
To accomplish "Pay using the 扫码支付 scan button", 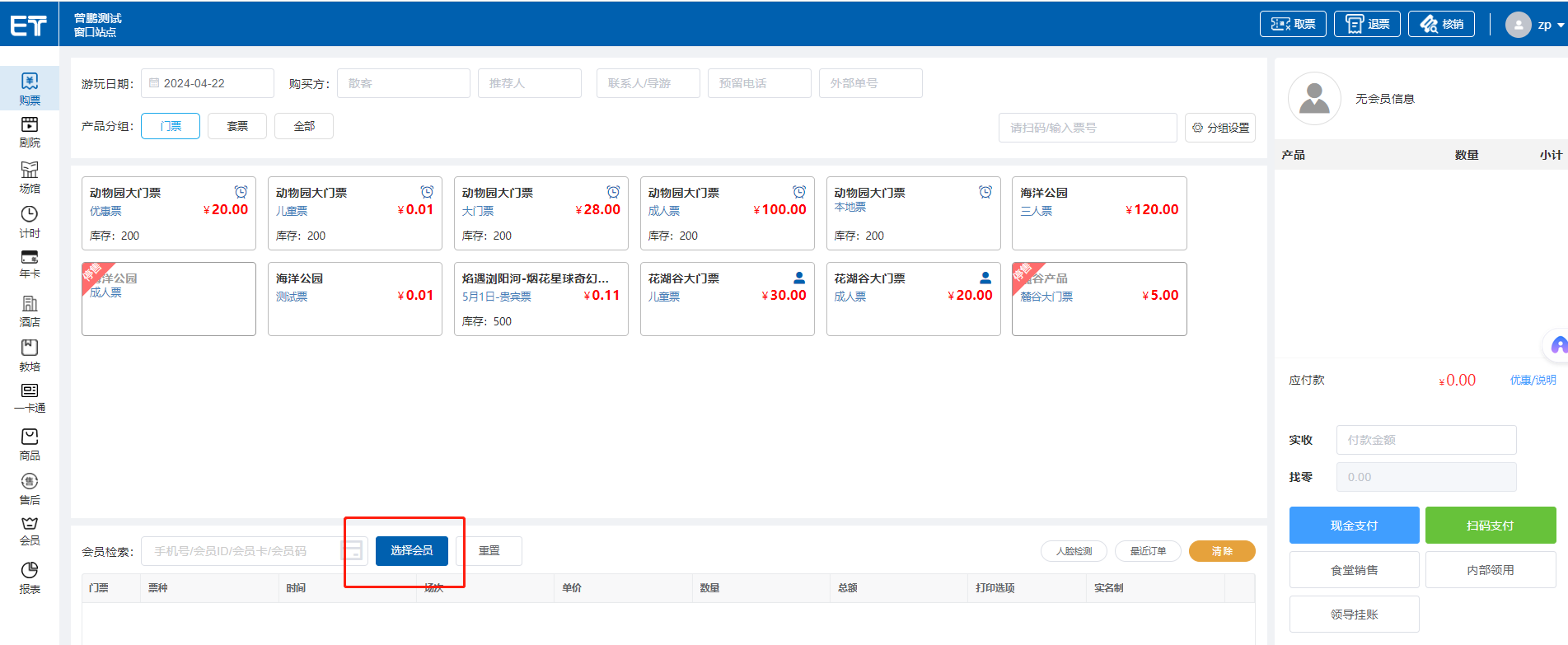I will (1490, 526).
